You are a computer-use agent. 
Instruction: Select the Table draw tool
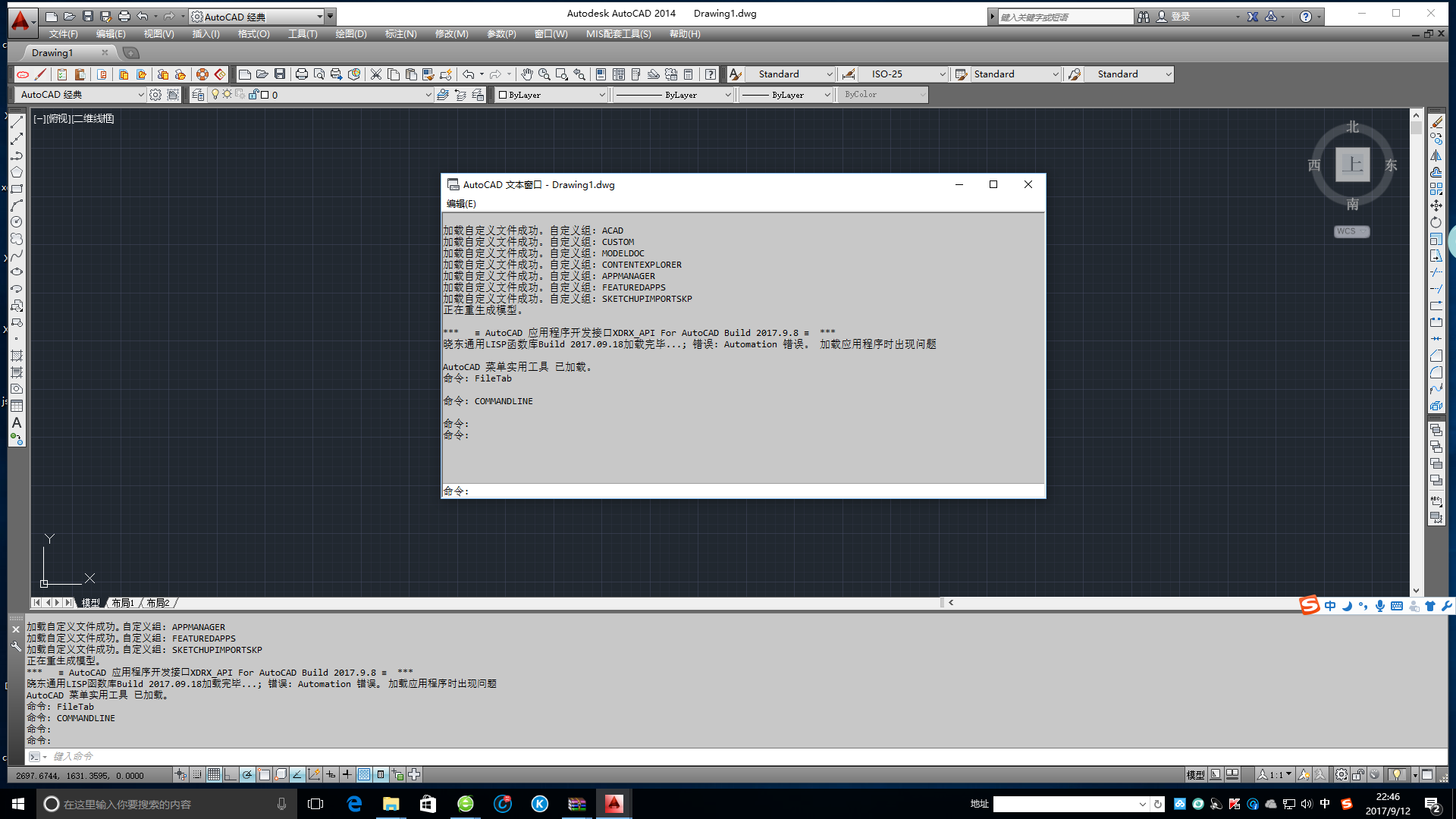point(17,406)
